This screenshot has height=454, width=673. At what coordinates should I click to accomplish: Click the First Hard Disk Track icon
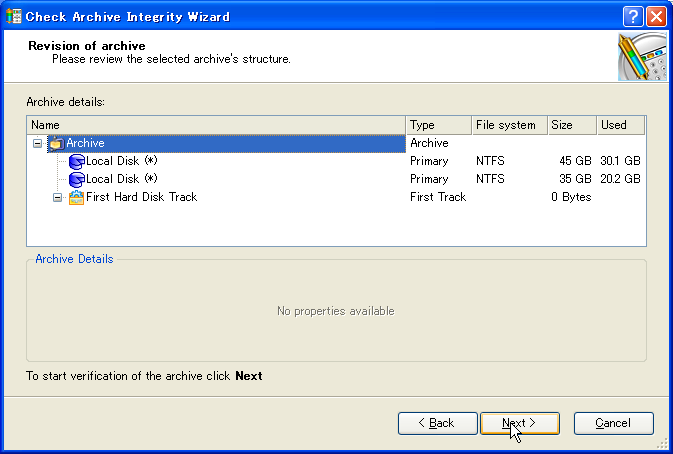(x=77, y=197)
